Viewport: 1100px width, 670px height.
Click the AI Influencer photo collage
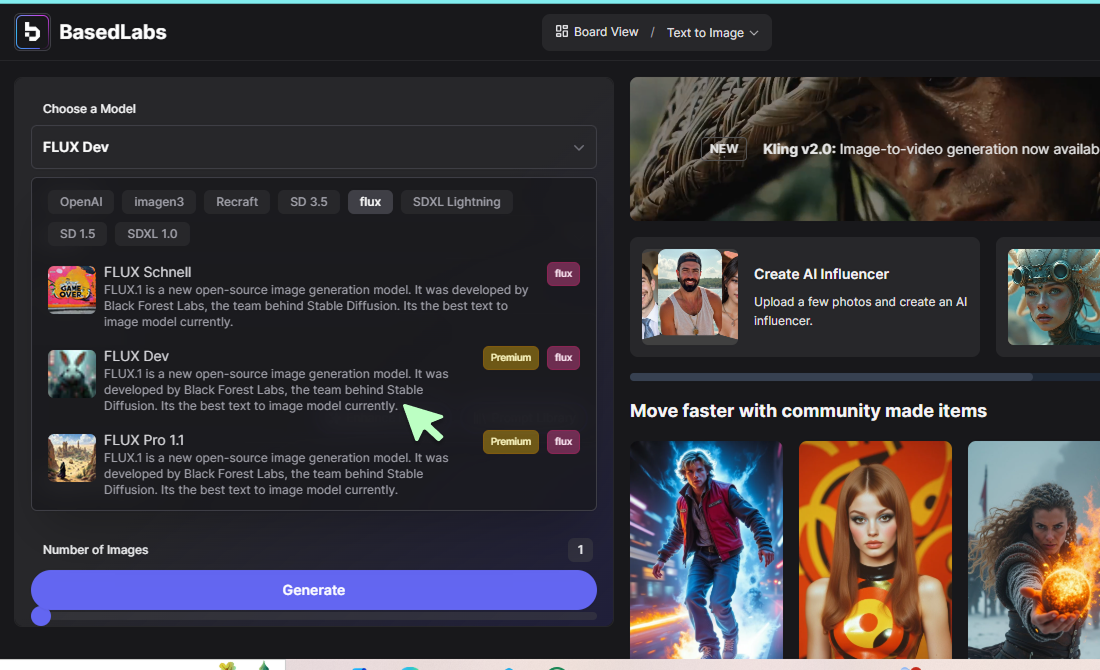click(x=690, y=295)
